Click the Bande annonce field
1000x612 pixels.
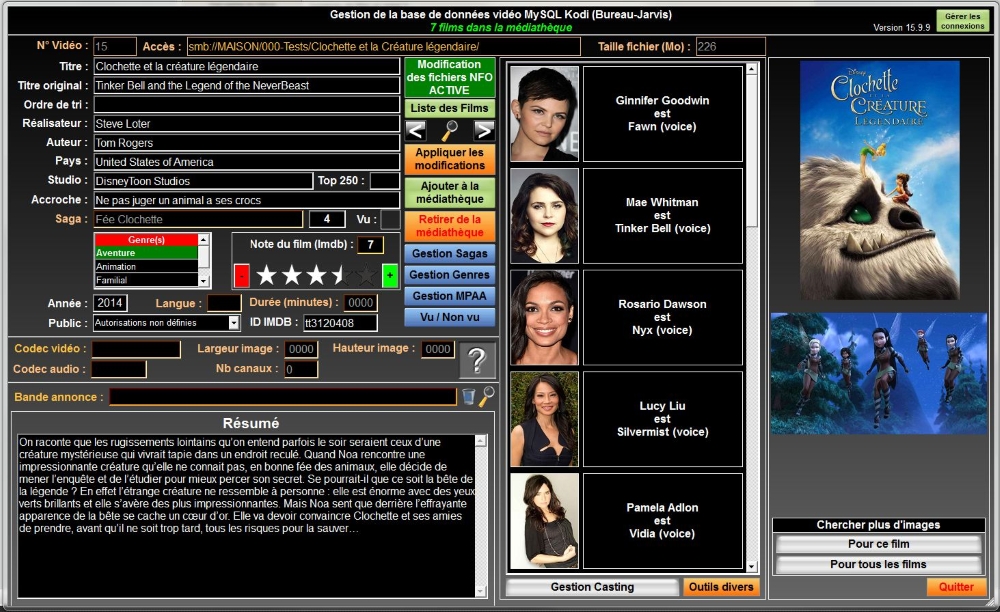pos(283,397)
